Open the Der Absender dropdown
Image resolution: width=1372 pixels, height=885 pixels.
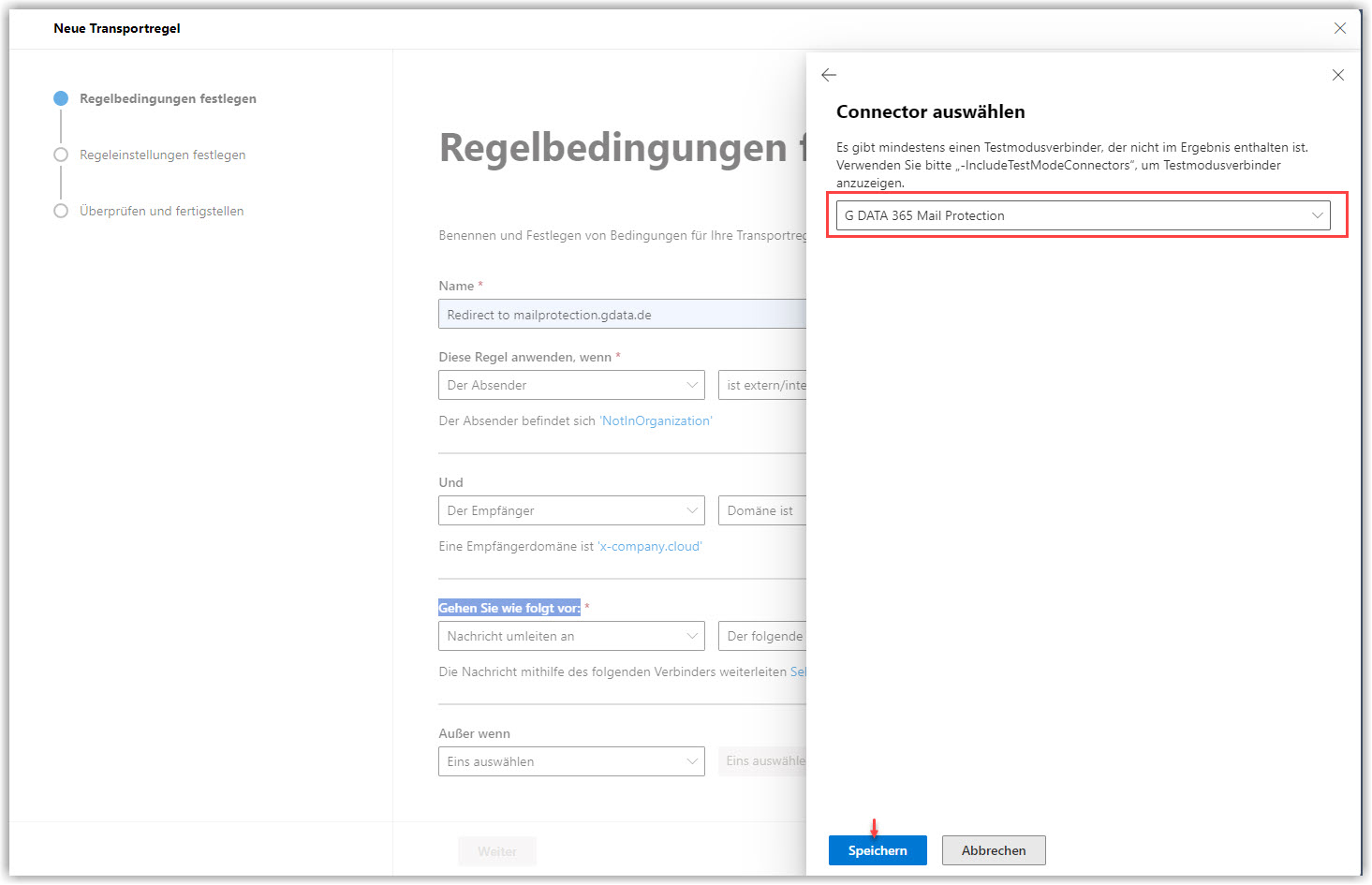(x=571, y=385)
